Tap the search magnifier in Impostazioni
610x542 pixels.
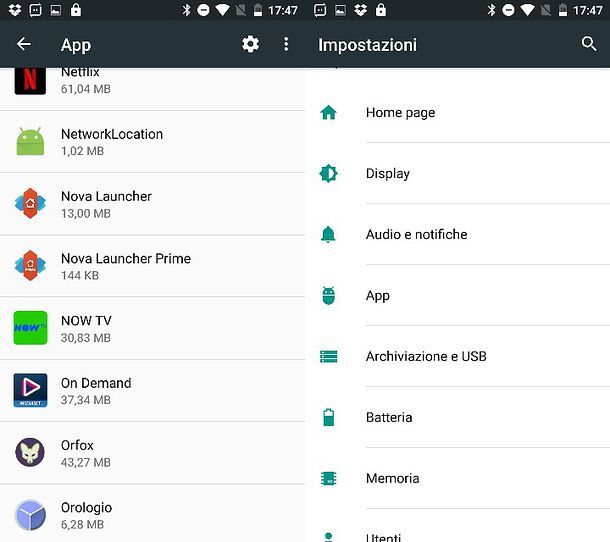click(x=589, y=44)
